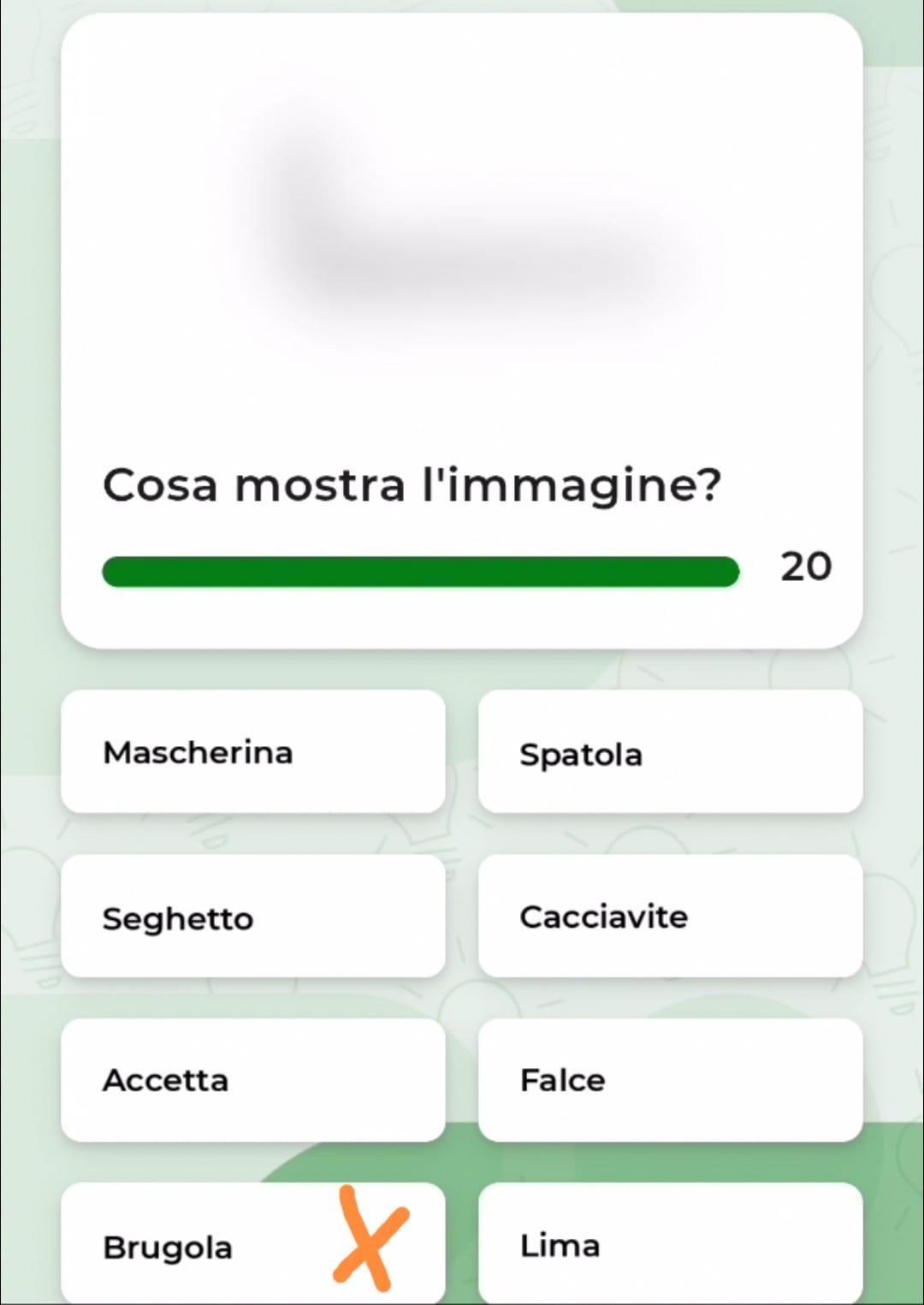Click the green countdown progress bar

(x=420, y=572)
